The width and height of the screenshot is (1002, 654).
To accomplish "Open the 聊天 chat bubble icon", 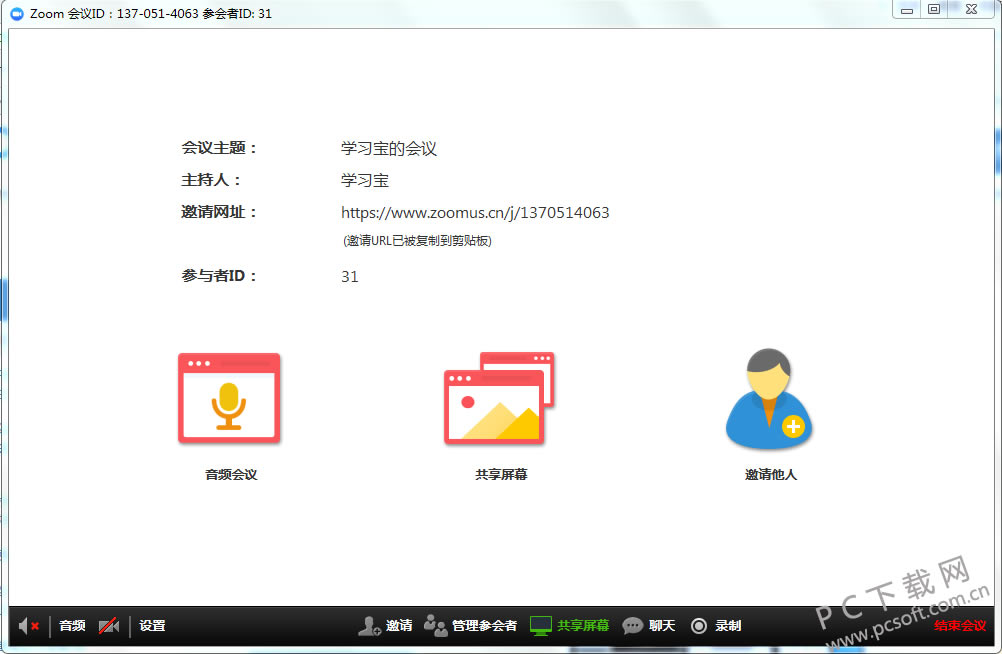I will click(633, 626).
